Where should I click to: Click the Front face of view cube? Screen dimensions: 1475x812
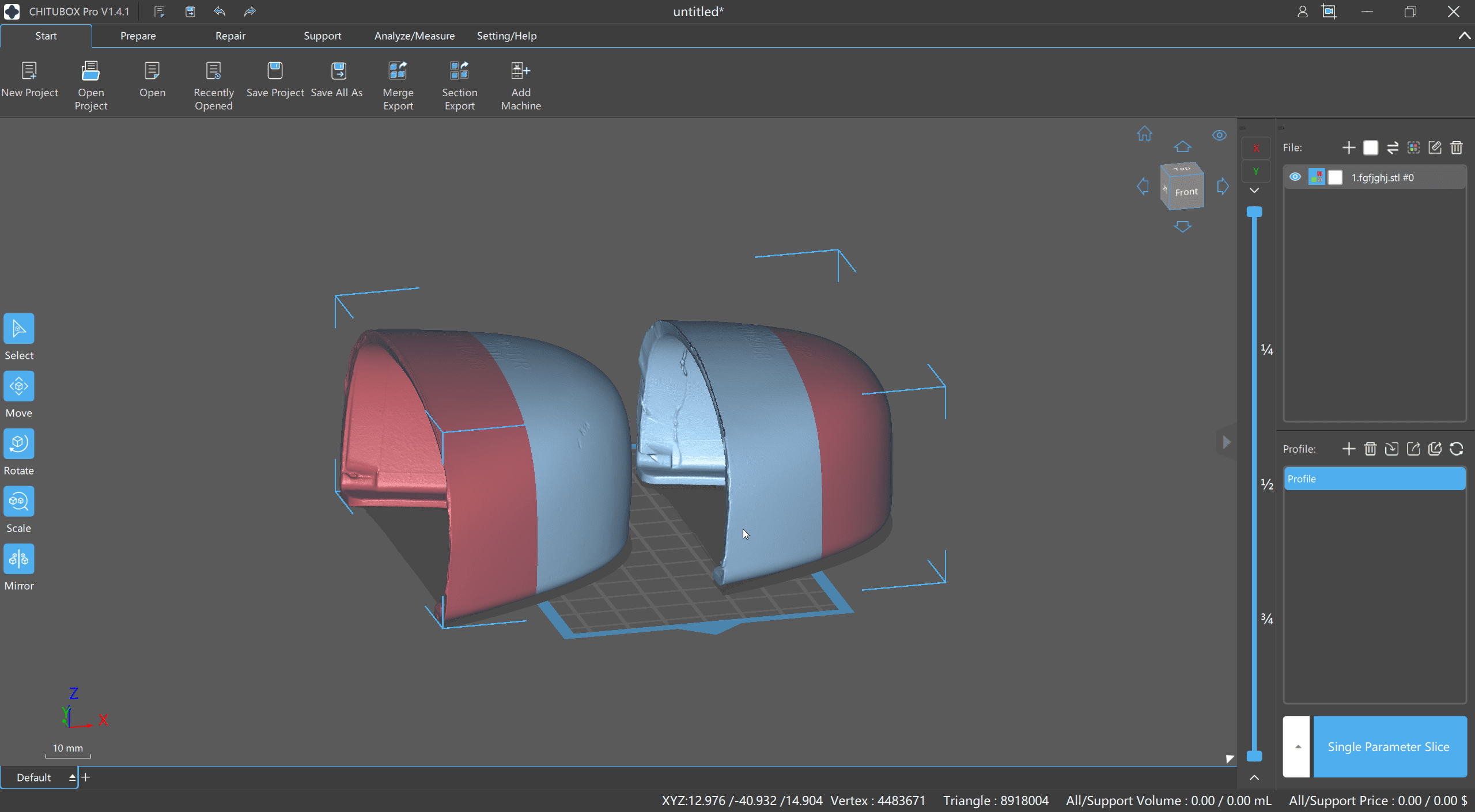tap(1186, 192)
